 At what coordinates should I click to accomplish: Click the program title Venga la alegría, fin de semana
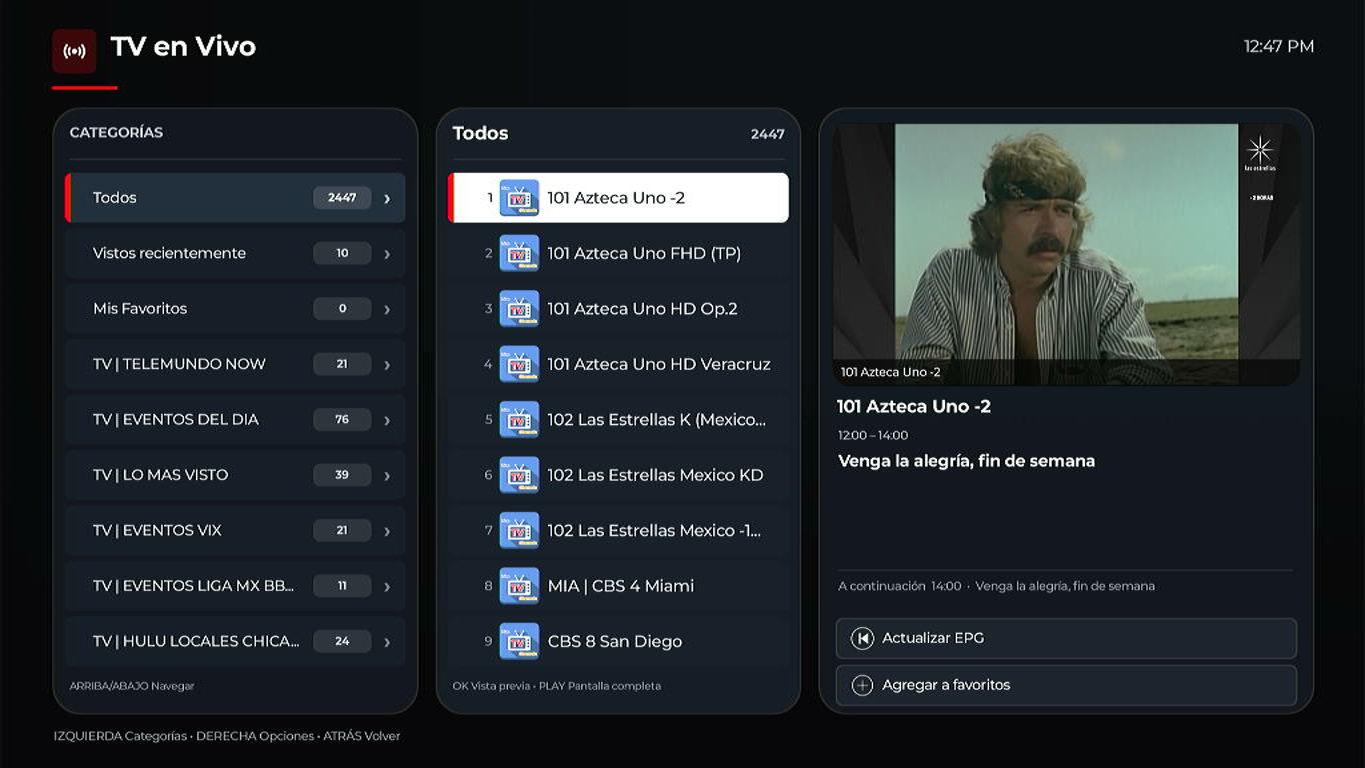(966, 461)
